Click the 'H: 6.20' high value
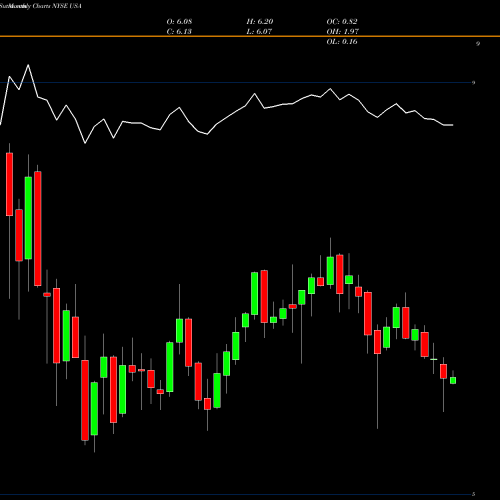Image resolution: width=500 pixels, height=500 pixels. (260, 22)
